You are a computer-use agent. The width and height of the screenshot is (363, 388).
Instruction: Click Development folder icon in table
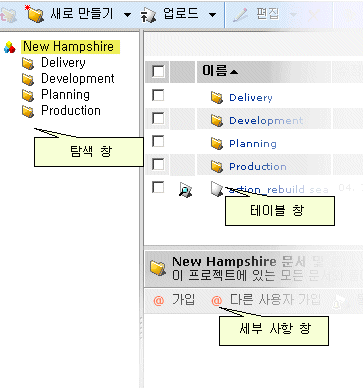217,121
